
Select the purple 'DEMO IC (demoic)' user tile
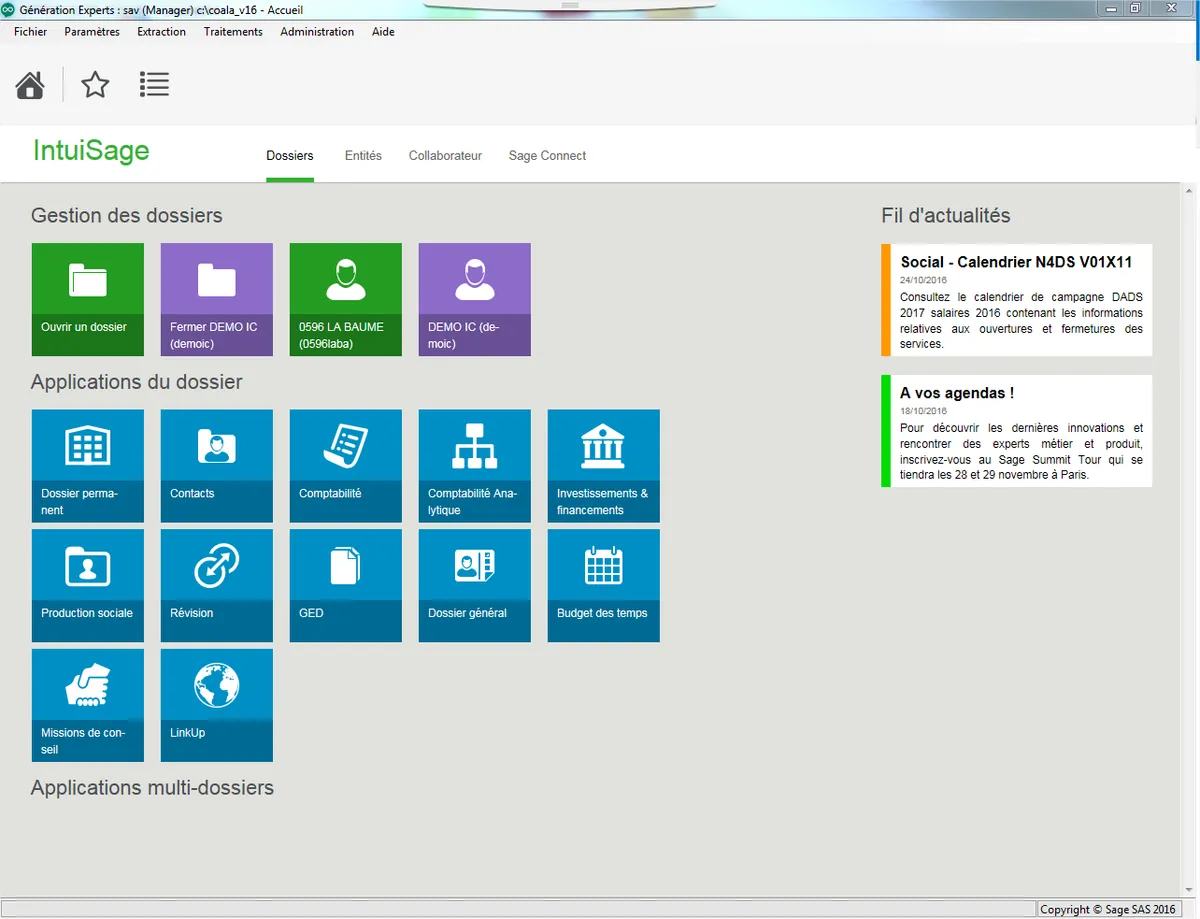point(475,300)
